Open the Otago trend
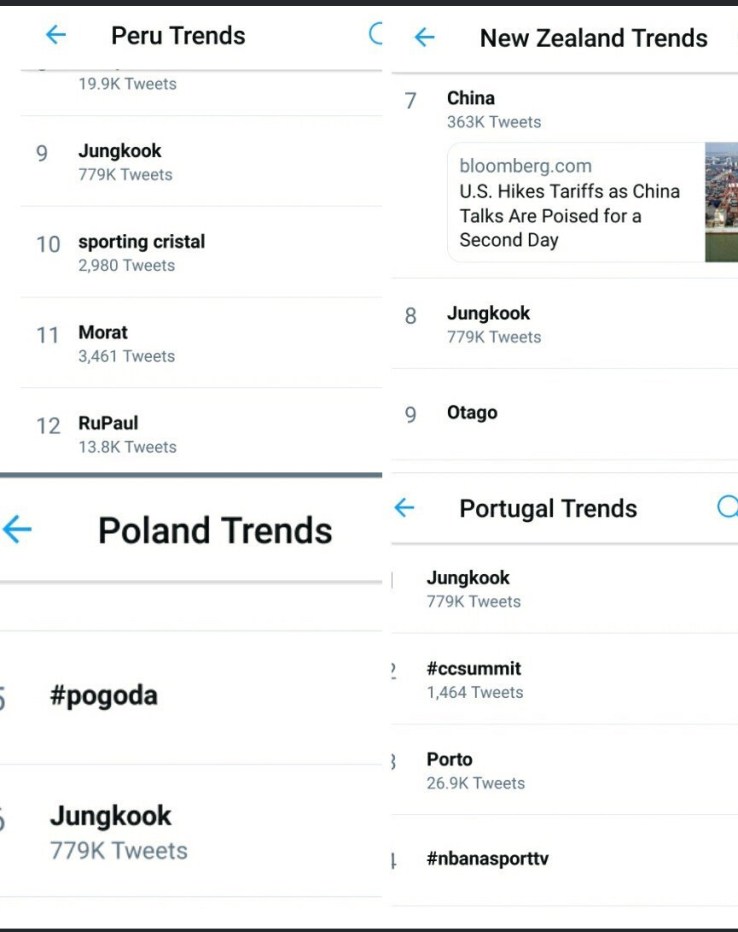The width and height of the screenshot is (738, 932). [x=472, y=413]
